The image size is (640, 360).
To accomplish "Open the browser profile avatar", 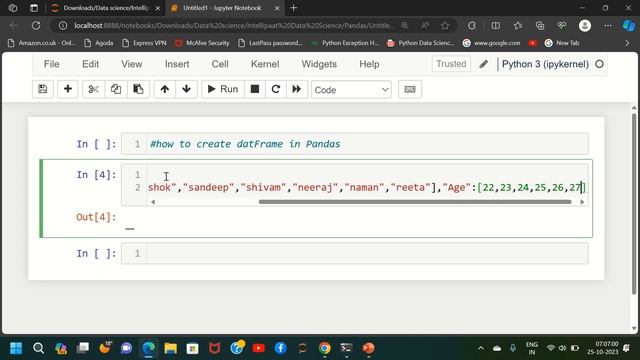I will 585,25.
